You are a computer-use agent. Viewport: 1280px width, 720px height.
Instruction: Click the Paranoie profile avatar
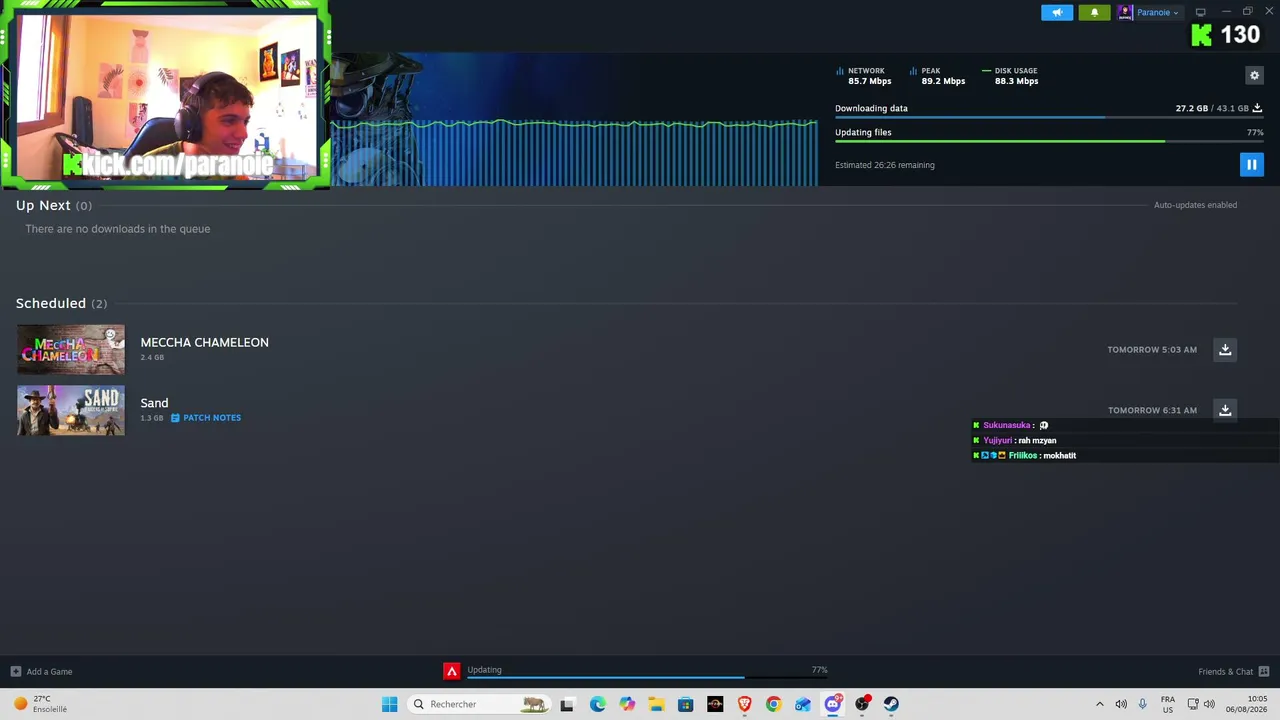coord(1125,13)
